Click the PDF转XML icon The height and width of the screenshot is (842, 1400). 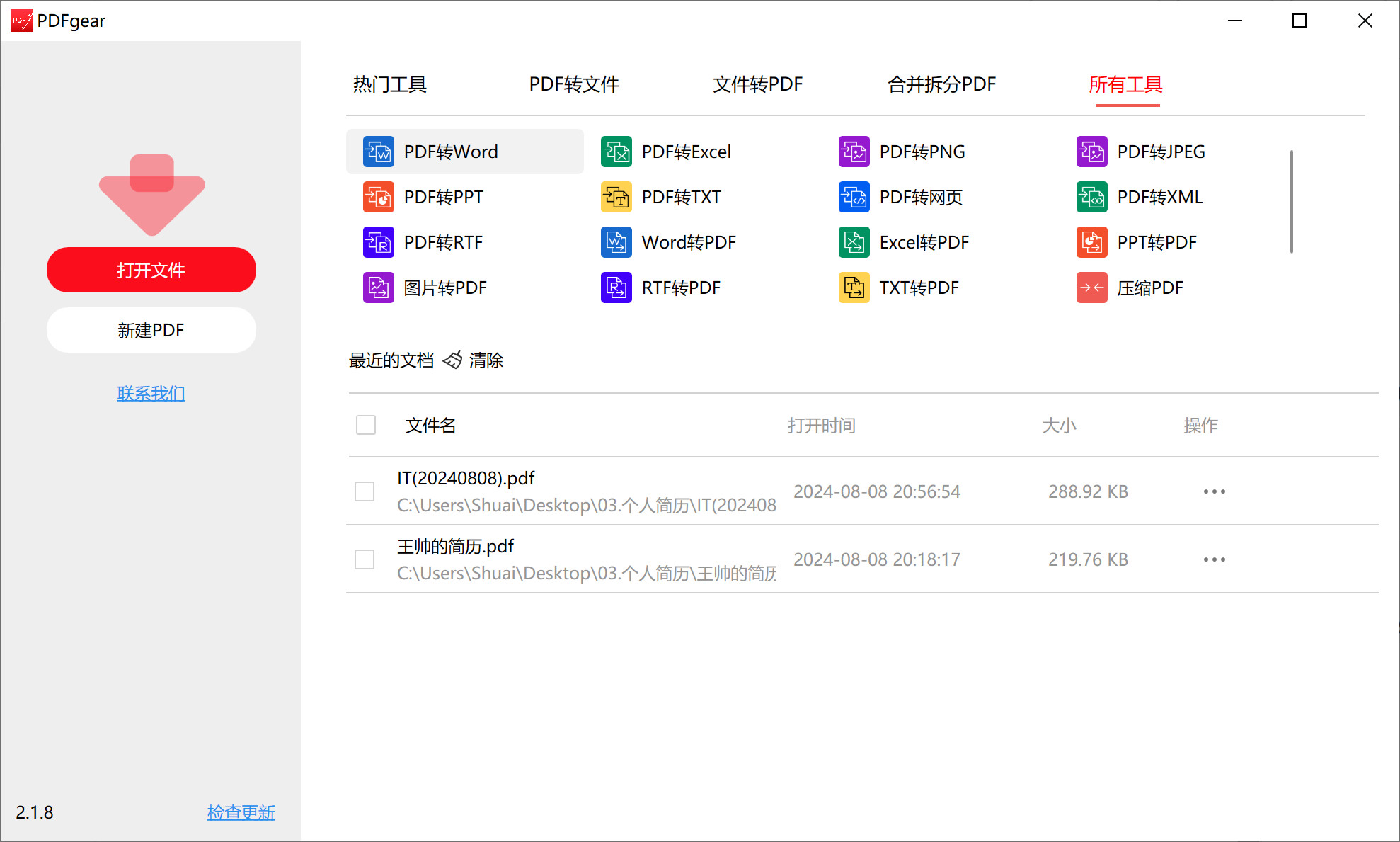point(1091,197)
